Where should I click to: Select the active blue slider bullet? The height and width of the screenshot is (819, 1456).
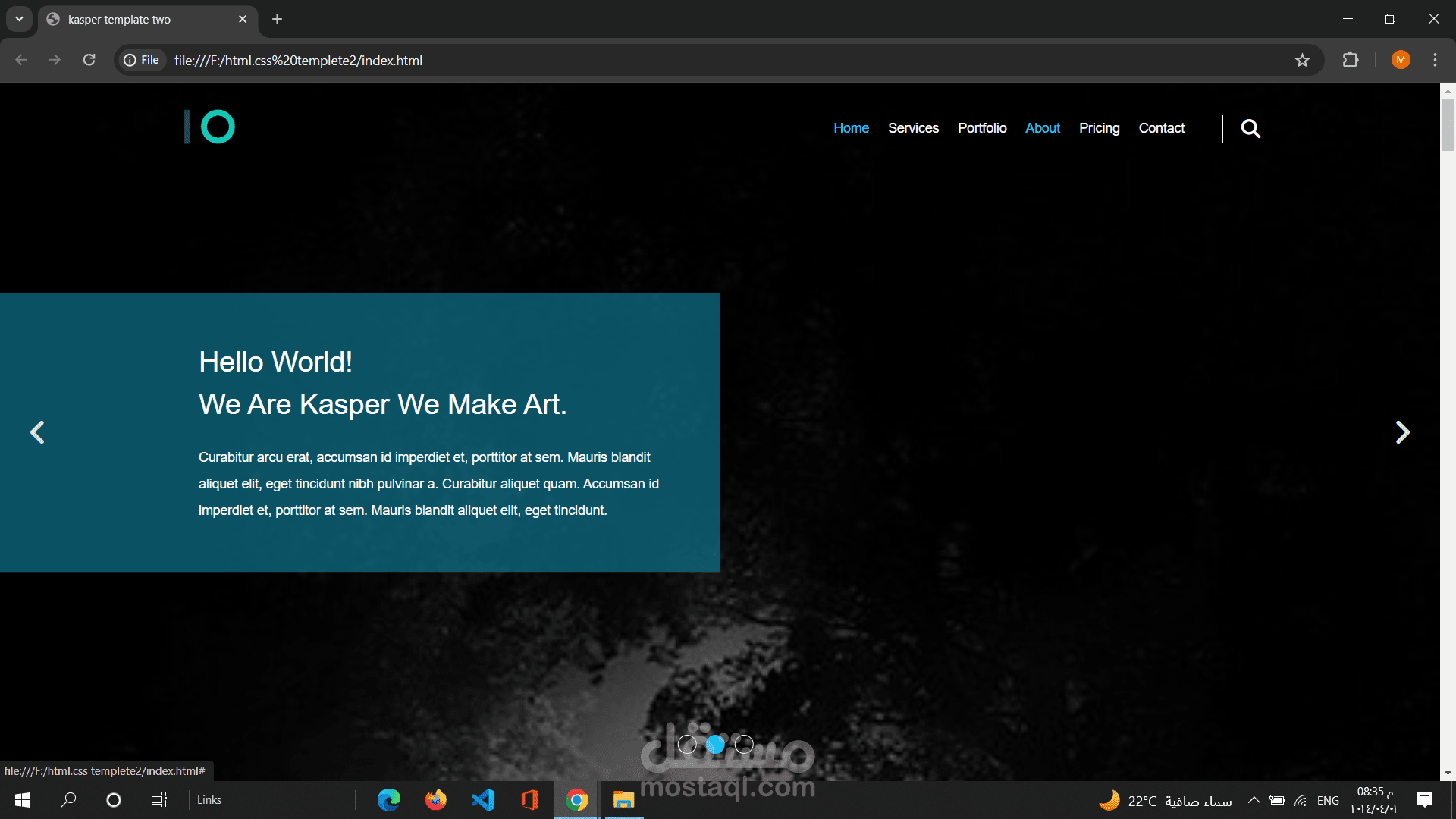coord(715,745)
